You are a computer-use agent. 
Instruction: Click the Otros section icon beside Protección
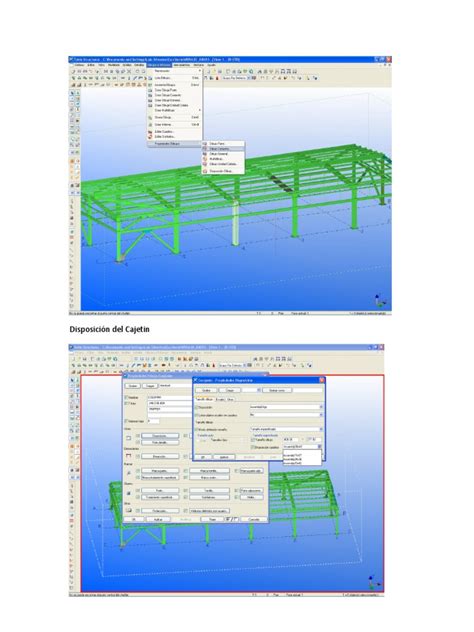coord(129,510)
